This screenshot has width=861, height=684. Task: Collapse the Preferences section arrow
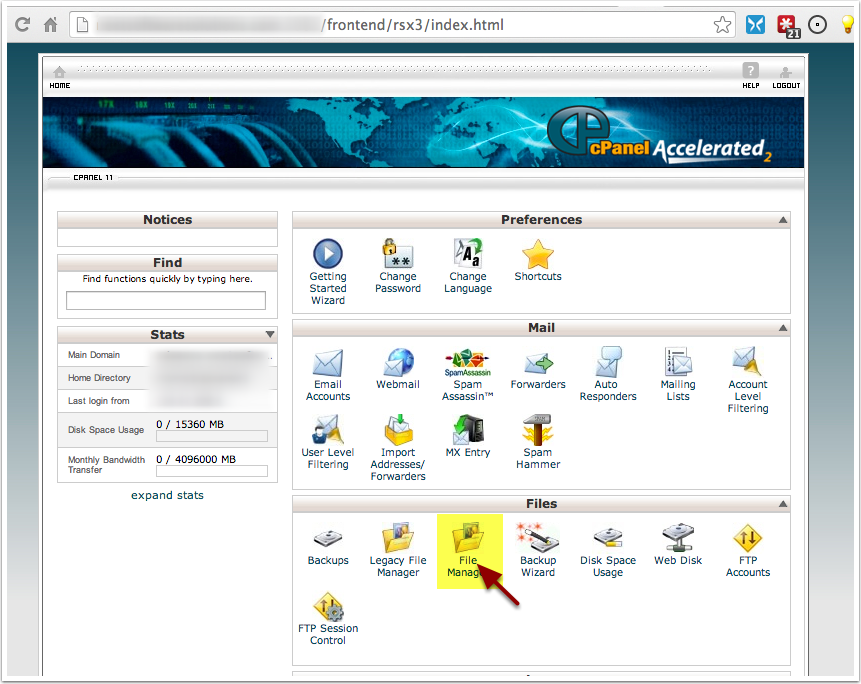[x=783, y=220]
